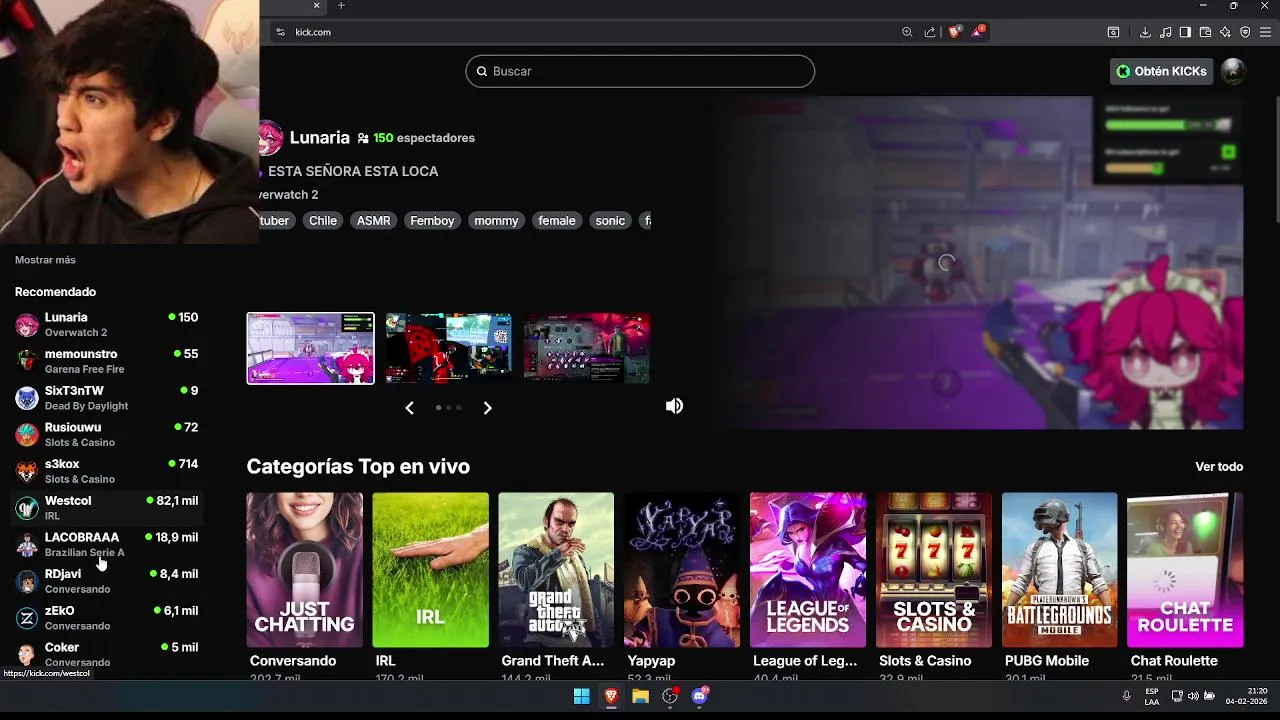
Task: Open the League of Legends category card
Action: pyautogui.click(x=808, y=570)
